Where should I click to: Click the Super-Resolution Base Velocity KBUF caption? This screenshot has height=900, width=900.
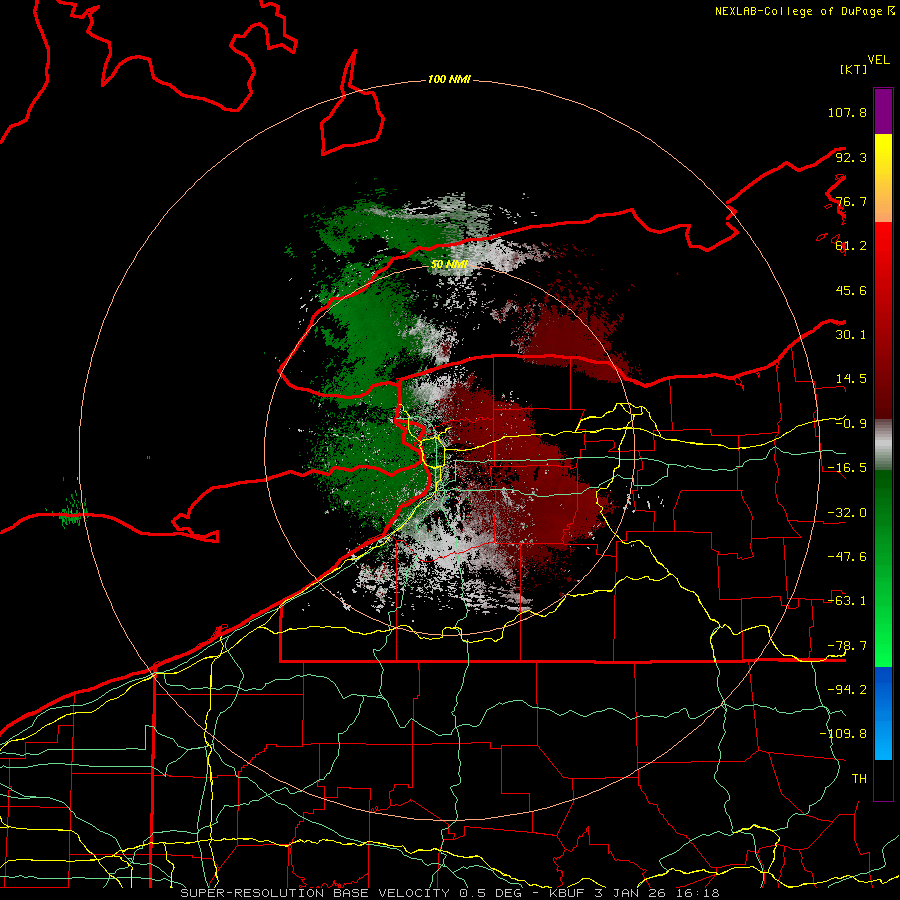(x=449, y=893)
